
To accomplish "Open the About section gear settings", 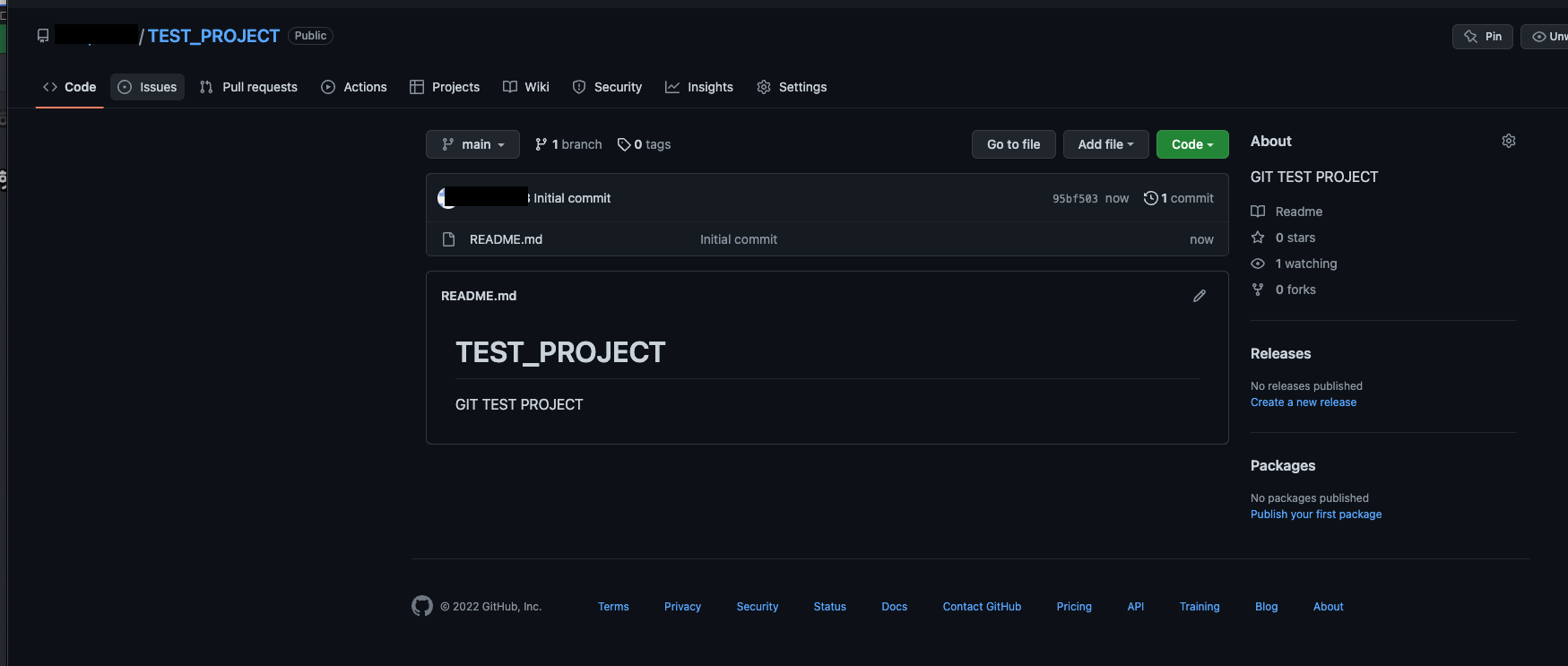I will click(1509, 141).
